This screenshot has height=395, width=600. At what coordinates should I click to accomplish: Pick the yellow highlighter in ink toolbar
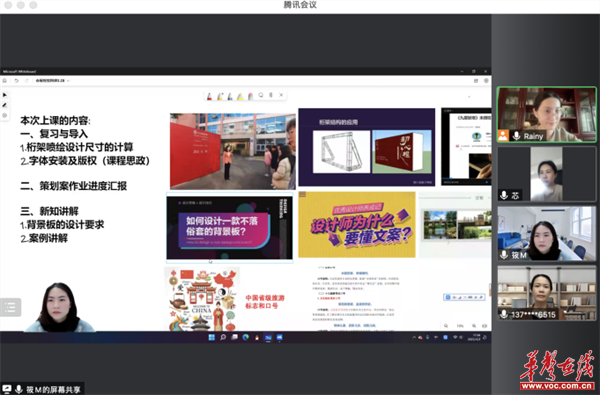(x=240, y=96)
